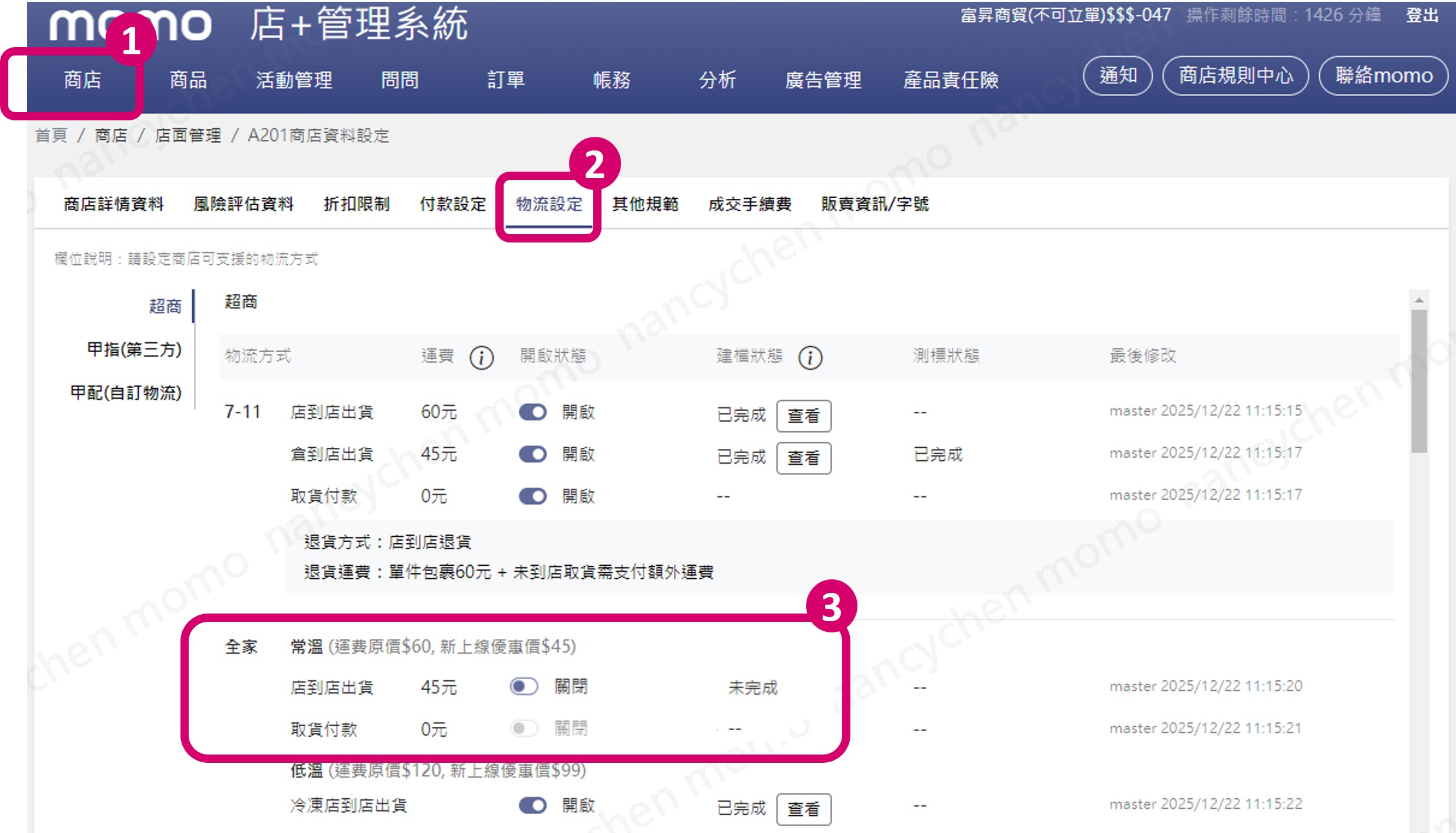
Task: Open the 訂單 menu
Action: tap(506, 80)
